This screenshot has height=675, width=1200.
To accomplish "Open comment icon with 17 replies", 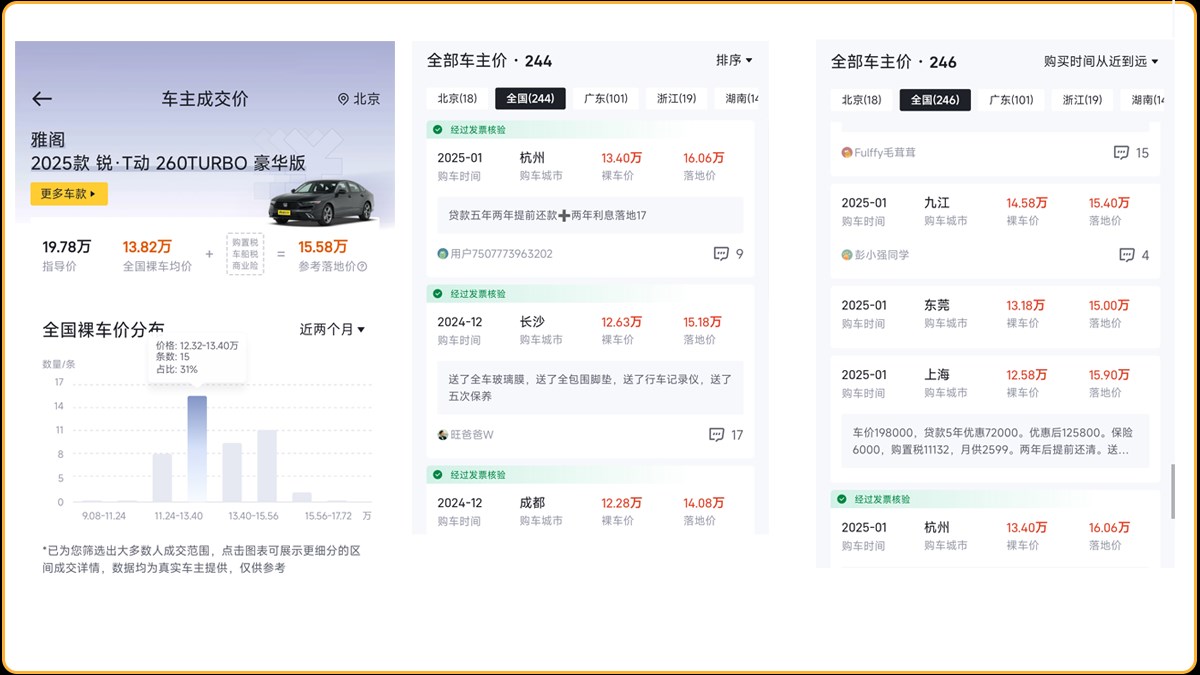I will click(716, 435).
